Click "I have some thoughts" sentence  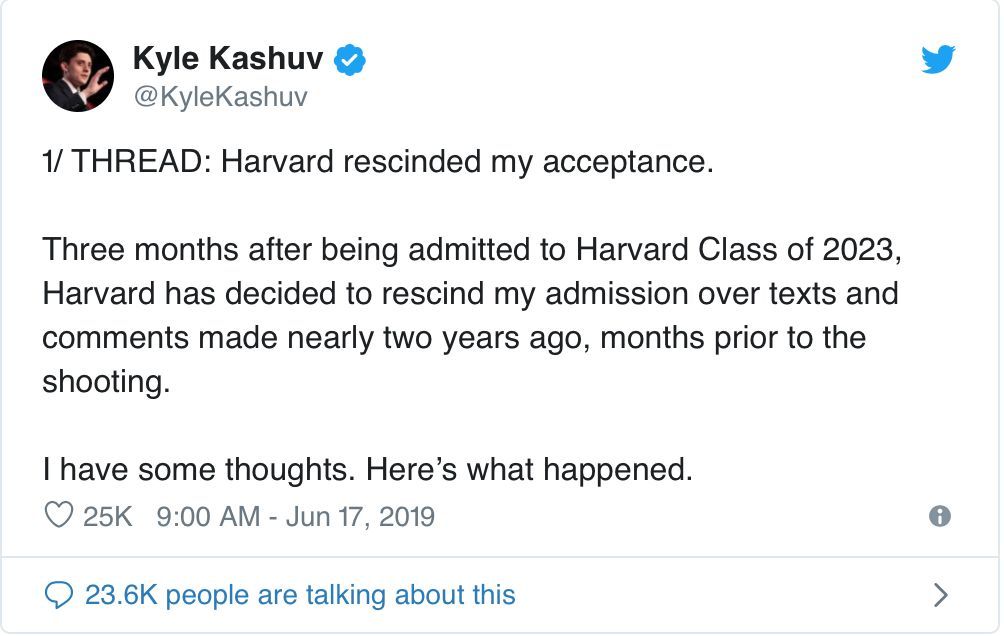pyautogui.click(x=367, y=469)
